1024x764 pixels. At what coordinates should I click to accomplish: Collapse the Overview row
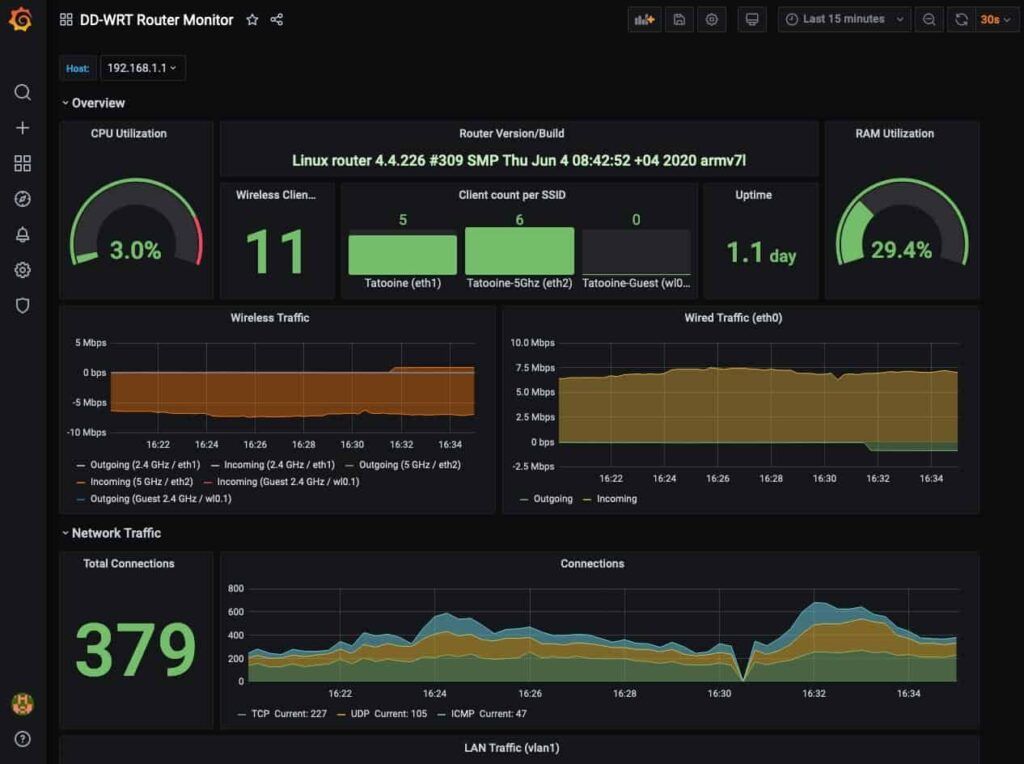coord(96,102)
